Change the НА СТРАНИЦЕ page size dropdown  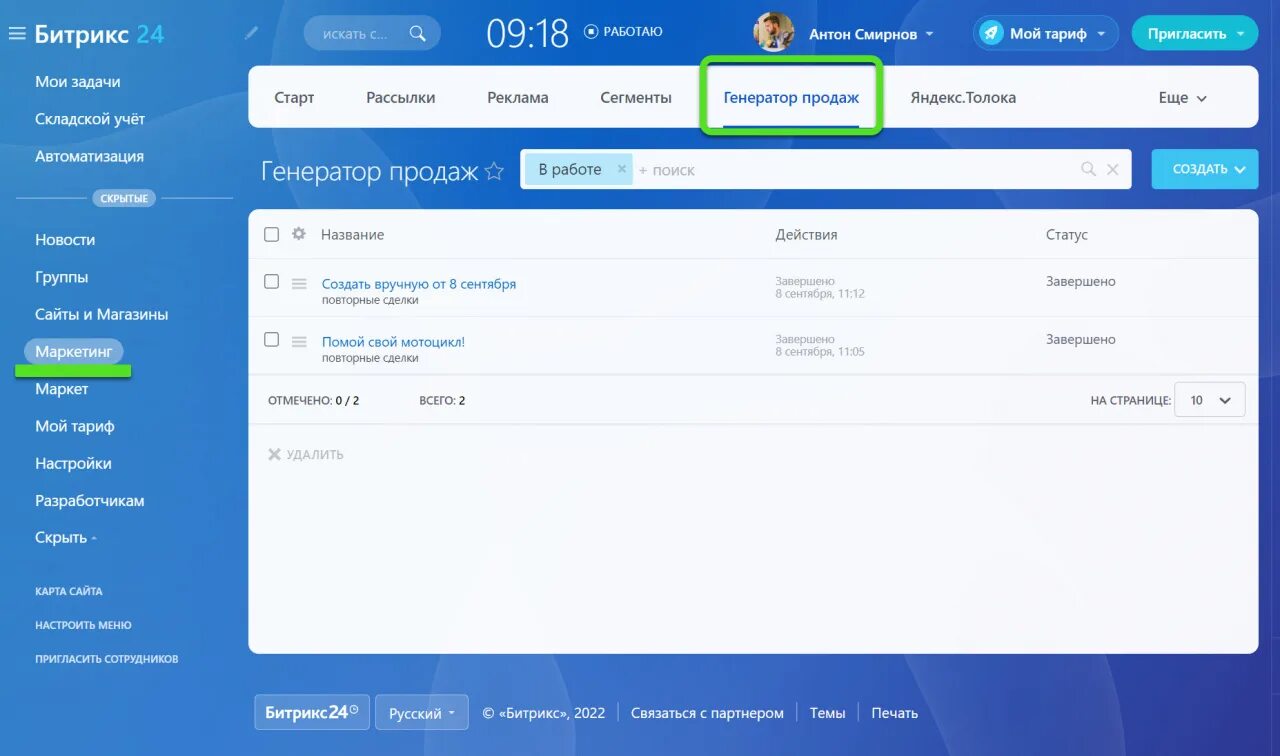(x=1210, y=400)
